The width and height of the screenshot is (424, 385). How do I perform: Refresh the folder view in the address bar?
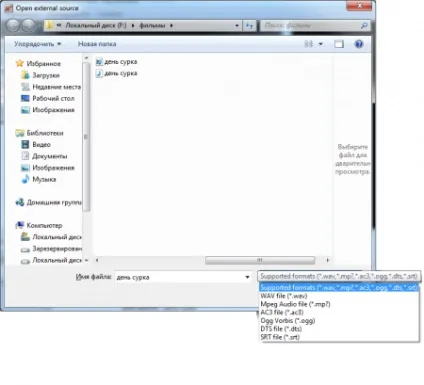point(249,25)
